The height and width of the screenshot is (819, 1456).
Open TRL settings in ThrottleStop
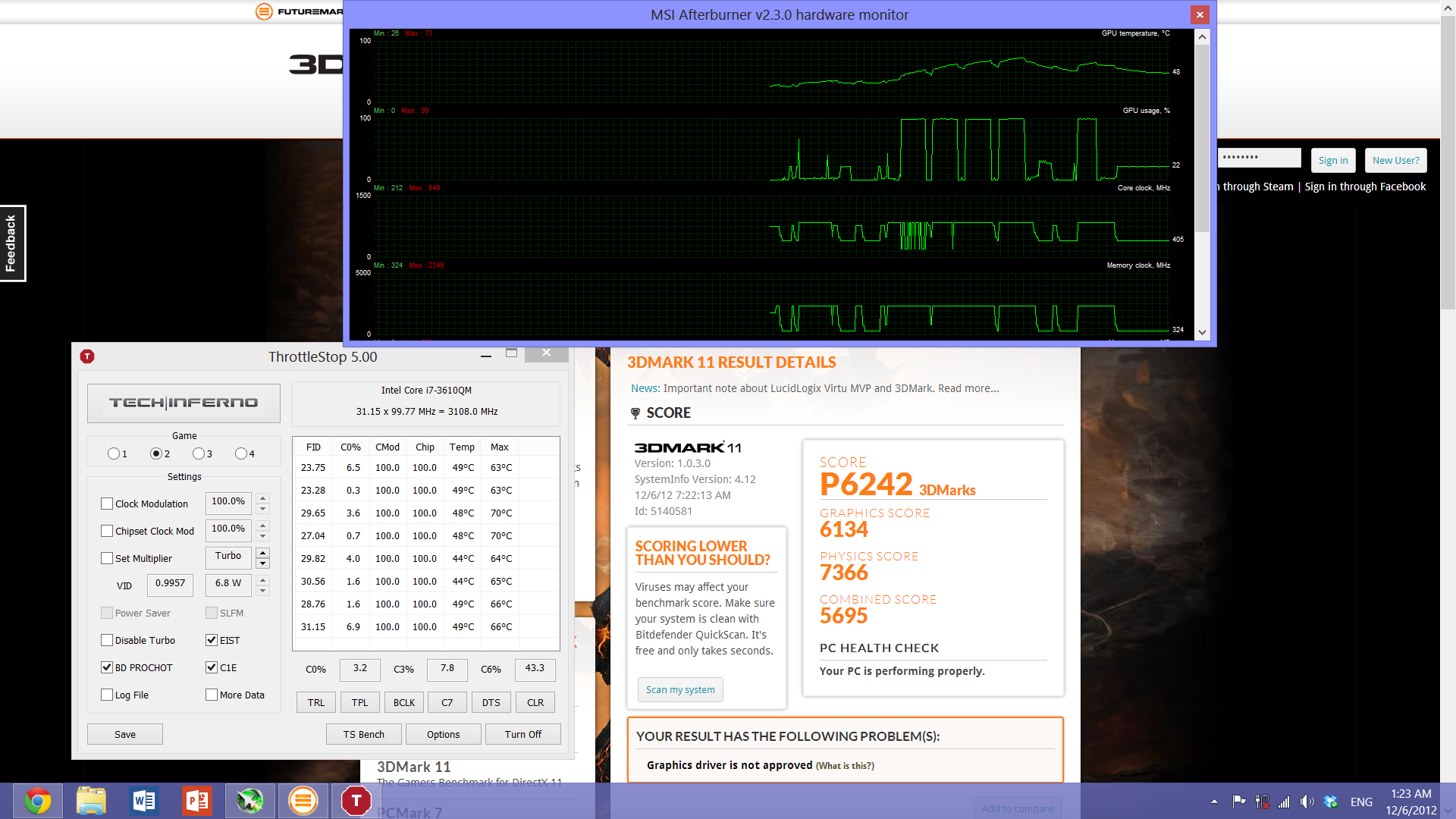316,703
